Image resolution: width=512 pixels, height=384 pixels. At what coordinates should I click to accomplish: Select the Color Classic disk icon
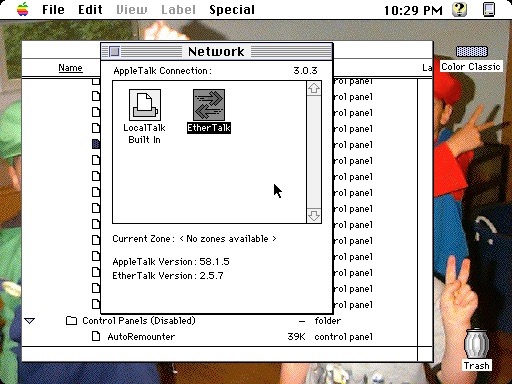coord(472,51)
